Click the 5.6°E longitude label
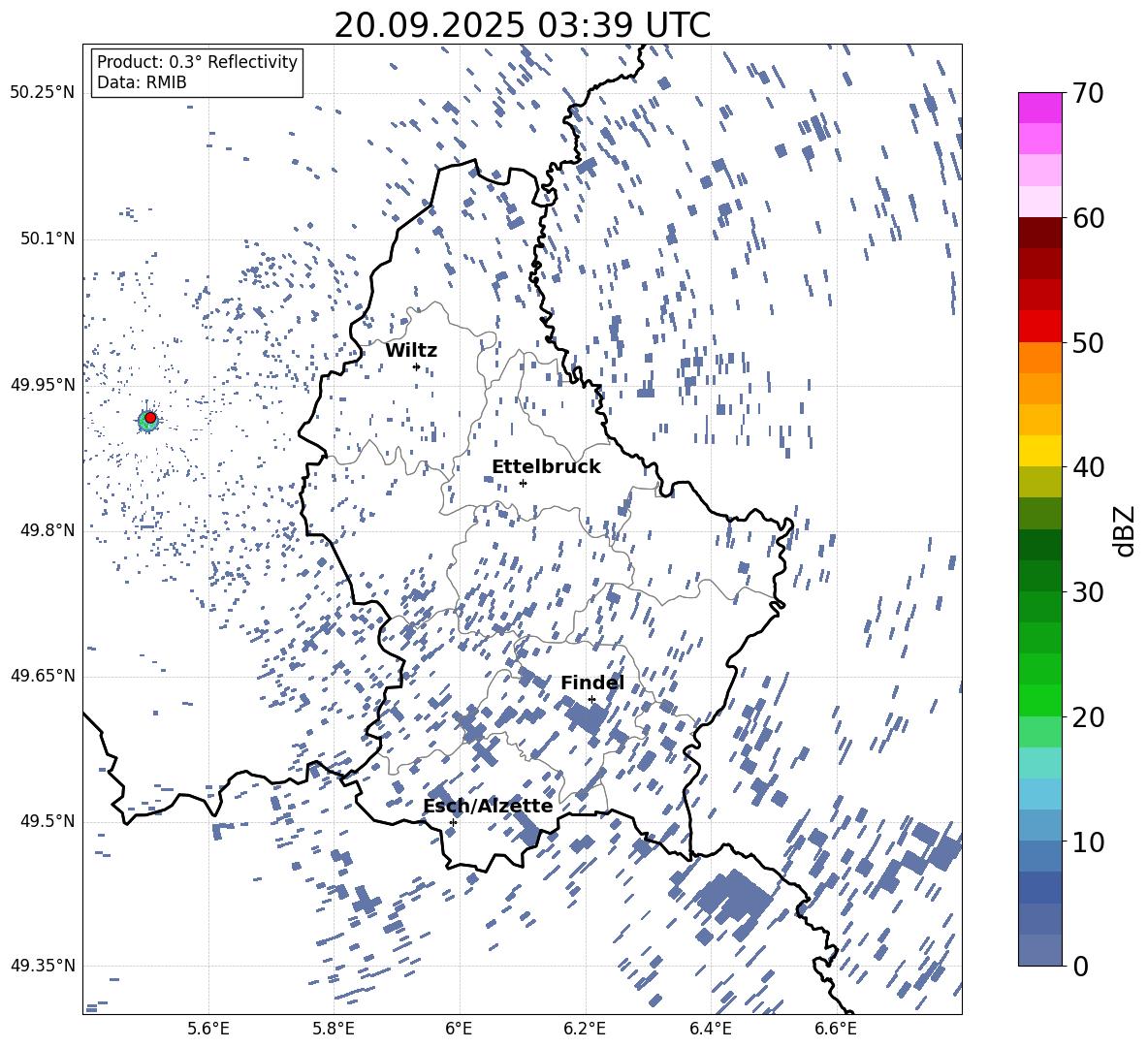Screen dimensions: 1148x1048 (x=208, y=1029)
